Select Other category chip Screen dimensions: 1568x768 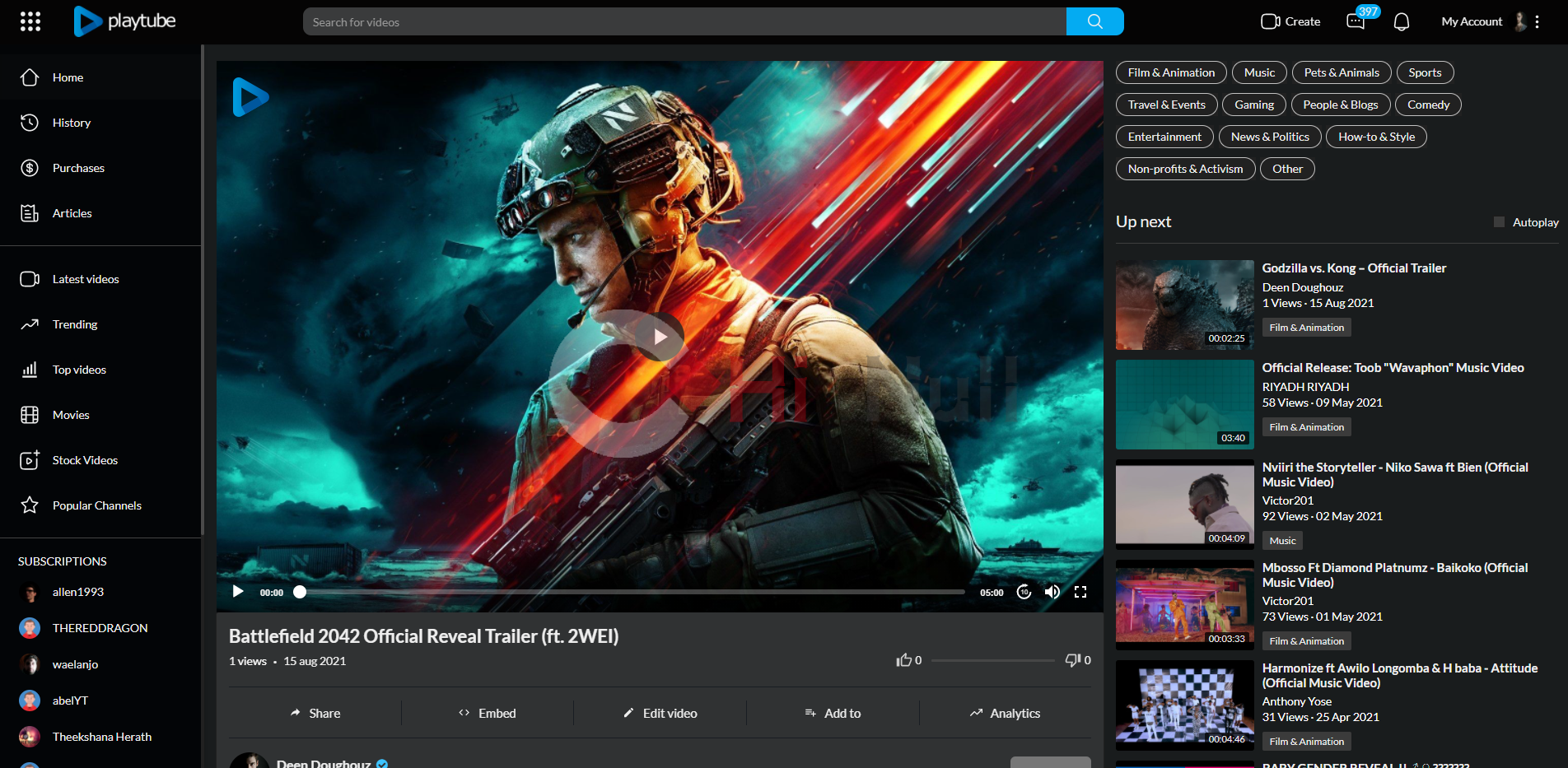click(1287, 169)
